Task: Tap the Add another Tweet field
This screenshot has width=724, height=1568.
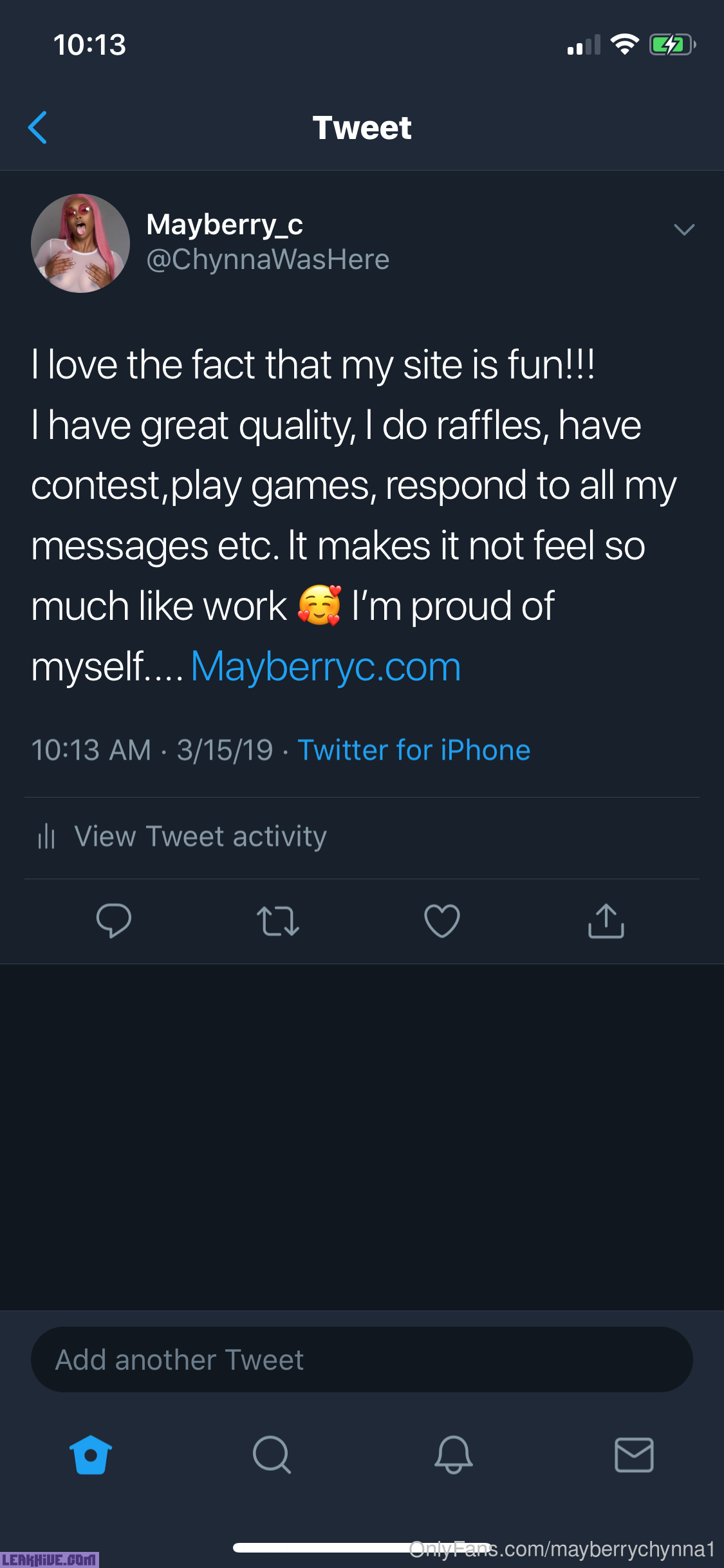Action: (x=362, y=1359)
